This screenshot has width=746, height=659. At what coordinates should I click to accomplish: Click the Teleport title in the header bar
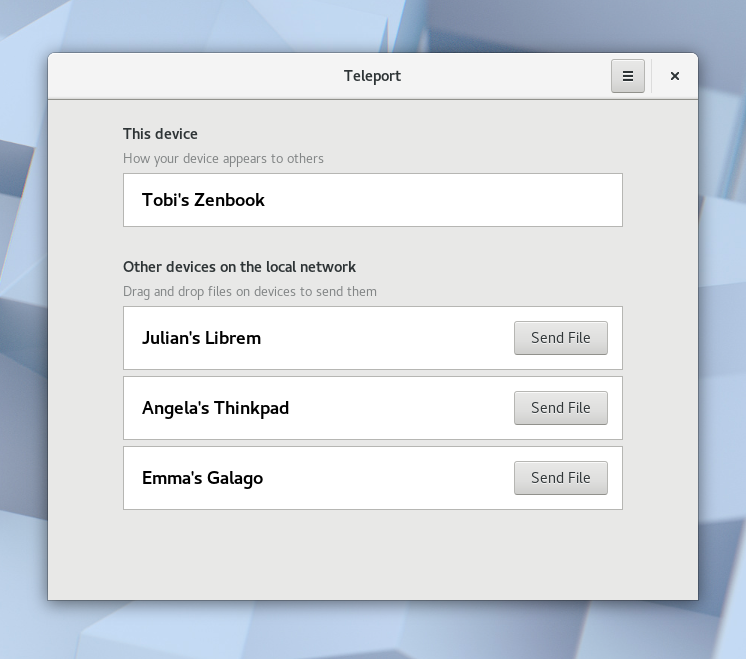pos(372,76)
